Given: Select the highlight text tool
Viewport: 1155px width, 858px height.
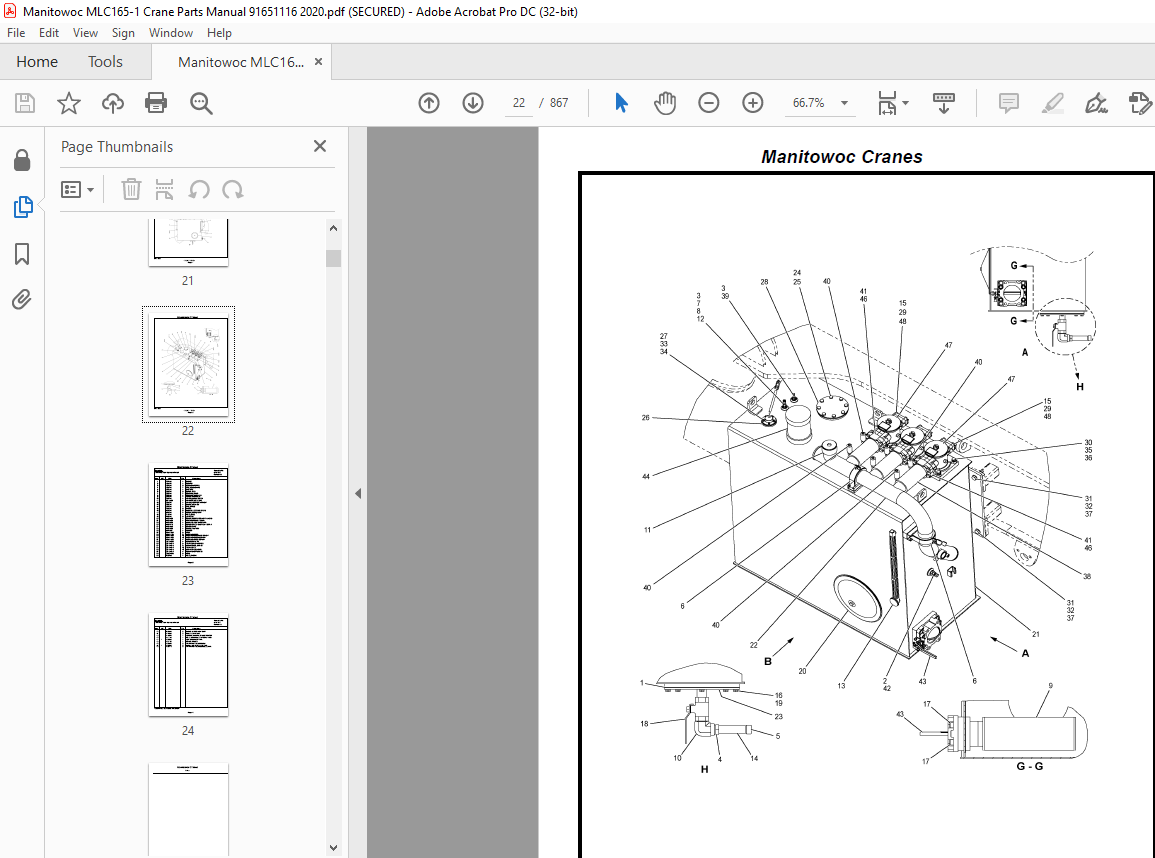Looking at the screenshot, I should coord(1053,103).
